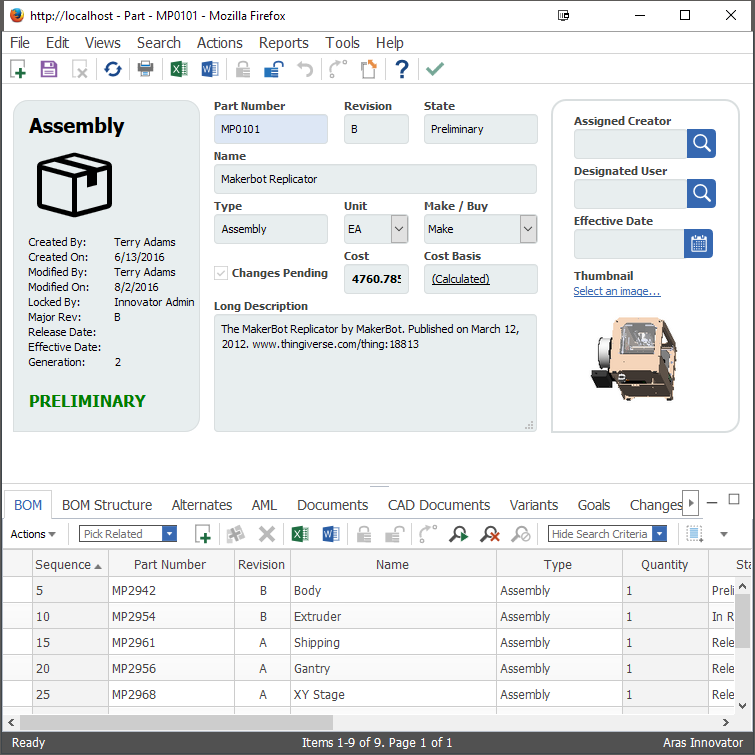Click the Select an image link

(617, 291)
